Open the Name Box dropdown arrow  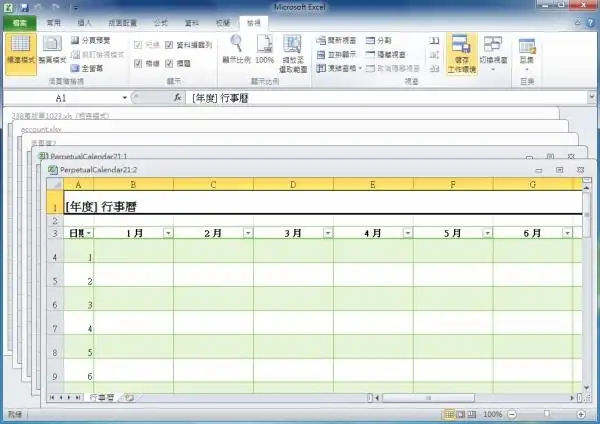[x=124, y=98]
